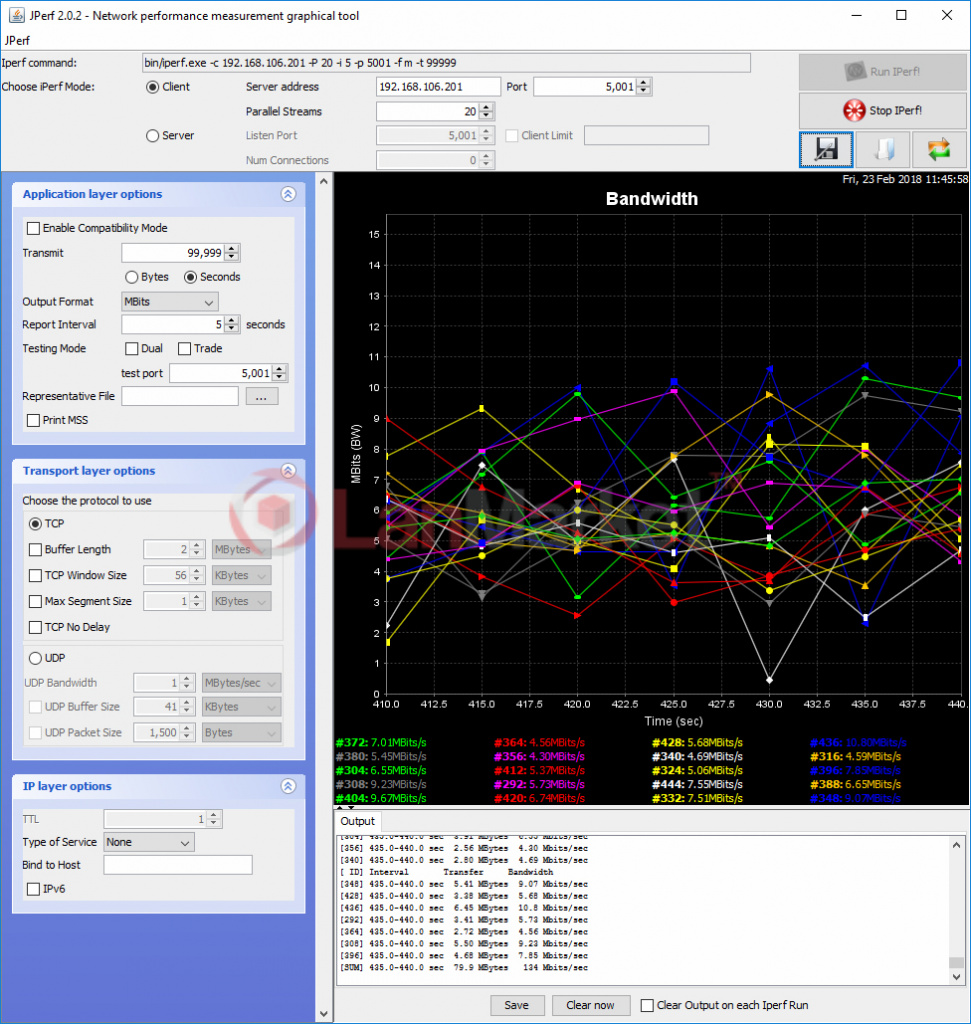This screenshot has width=971, height=1024.
Task: Click the Stop IPerf! button
Action: pos(881,111)
